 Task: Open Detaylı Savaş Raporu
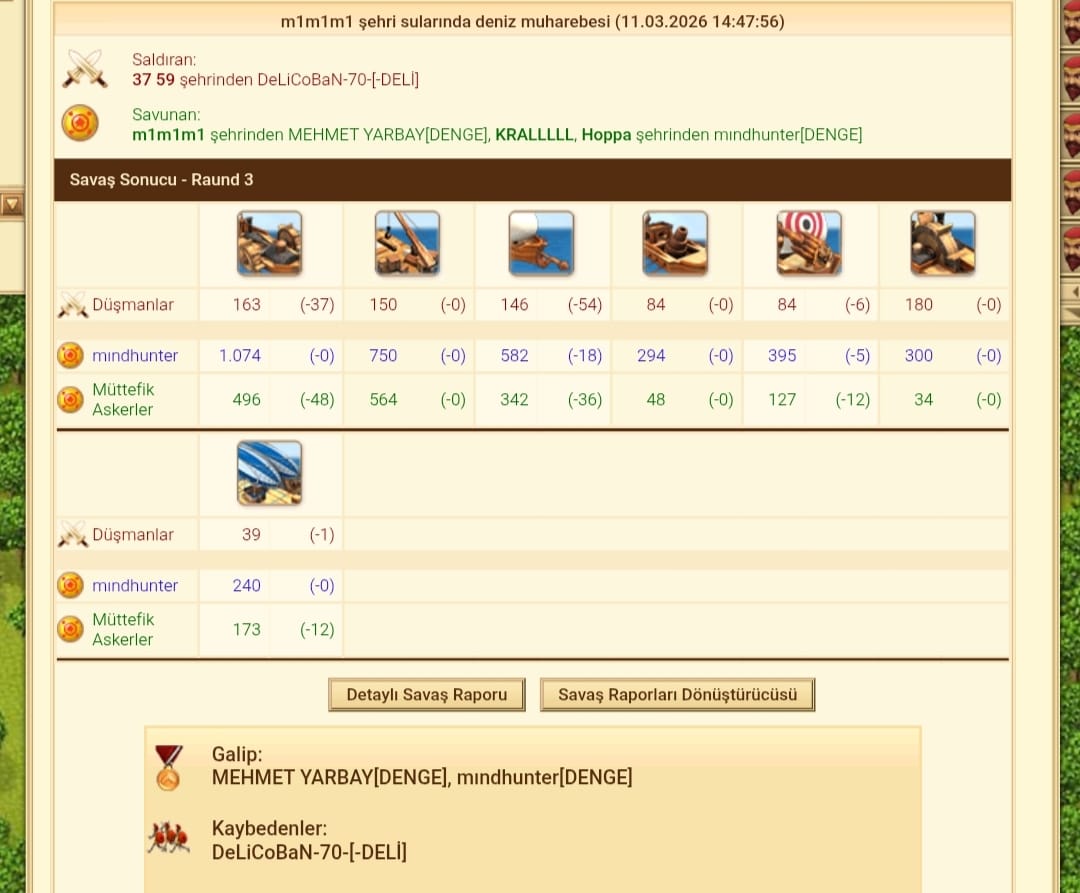tap(426, 695)
